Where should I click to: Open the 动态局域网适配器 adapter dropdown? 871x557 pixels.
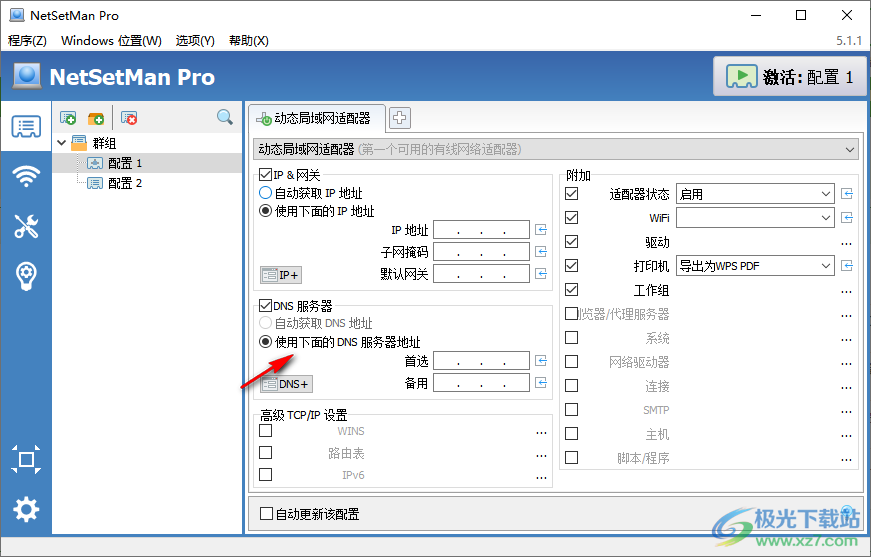coord(555,149)
